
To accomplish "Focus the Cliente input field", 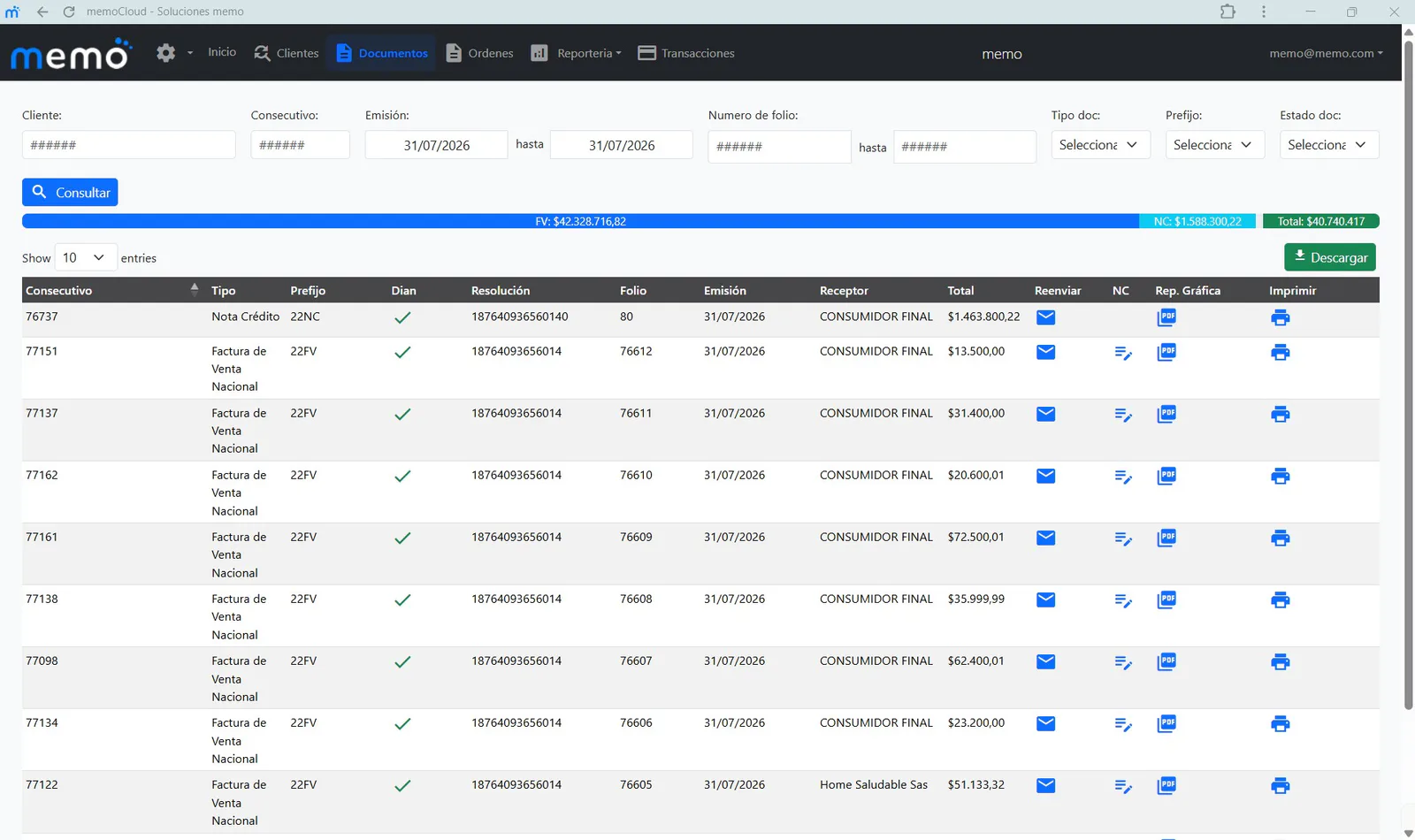I will pyautogui.click(x=129, y=145).
